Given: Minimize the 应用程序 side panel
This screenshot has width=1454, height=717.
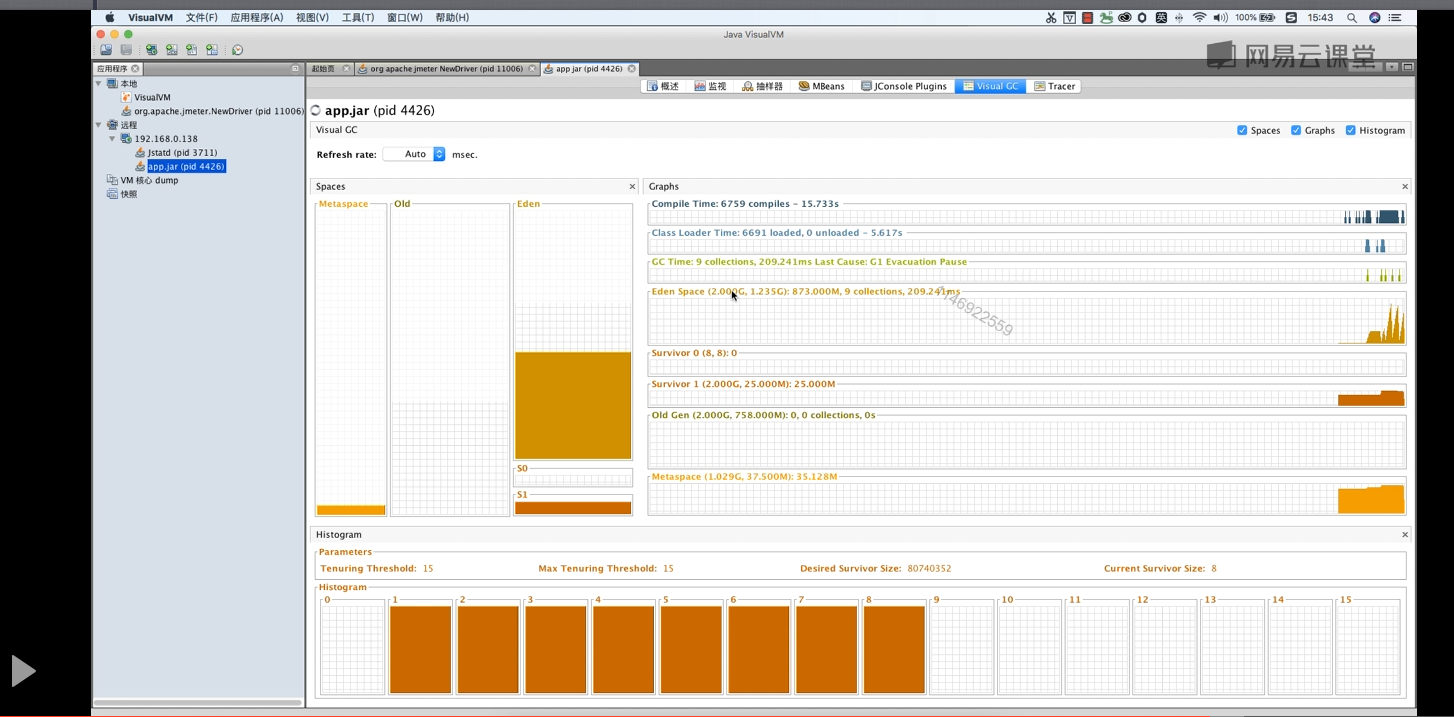Looking at the screenshot, I should 295,69.
